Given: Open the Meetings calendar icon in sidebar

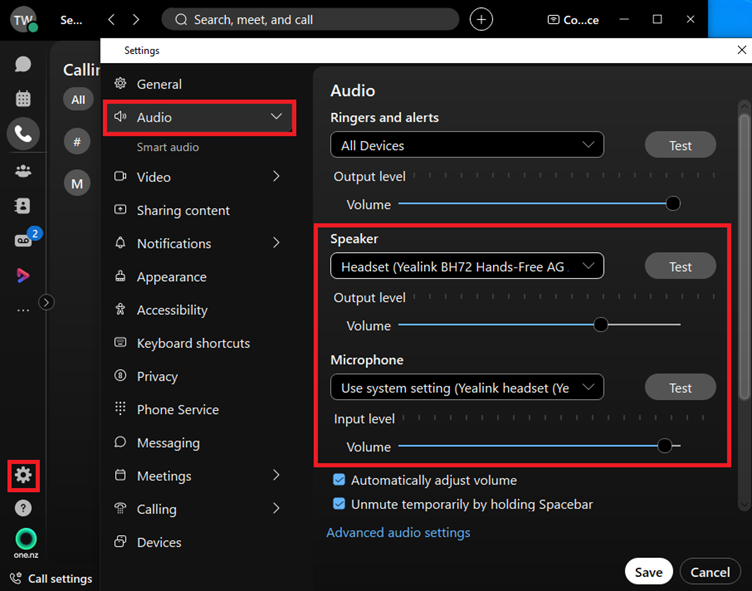Looking at the screenshot, I should click(23, 99).
